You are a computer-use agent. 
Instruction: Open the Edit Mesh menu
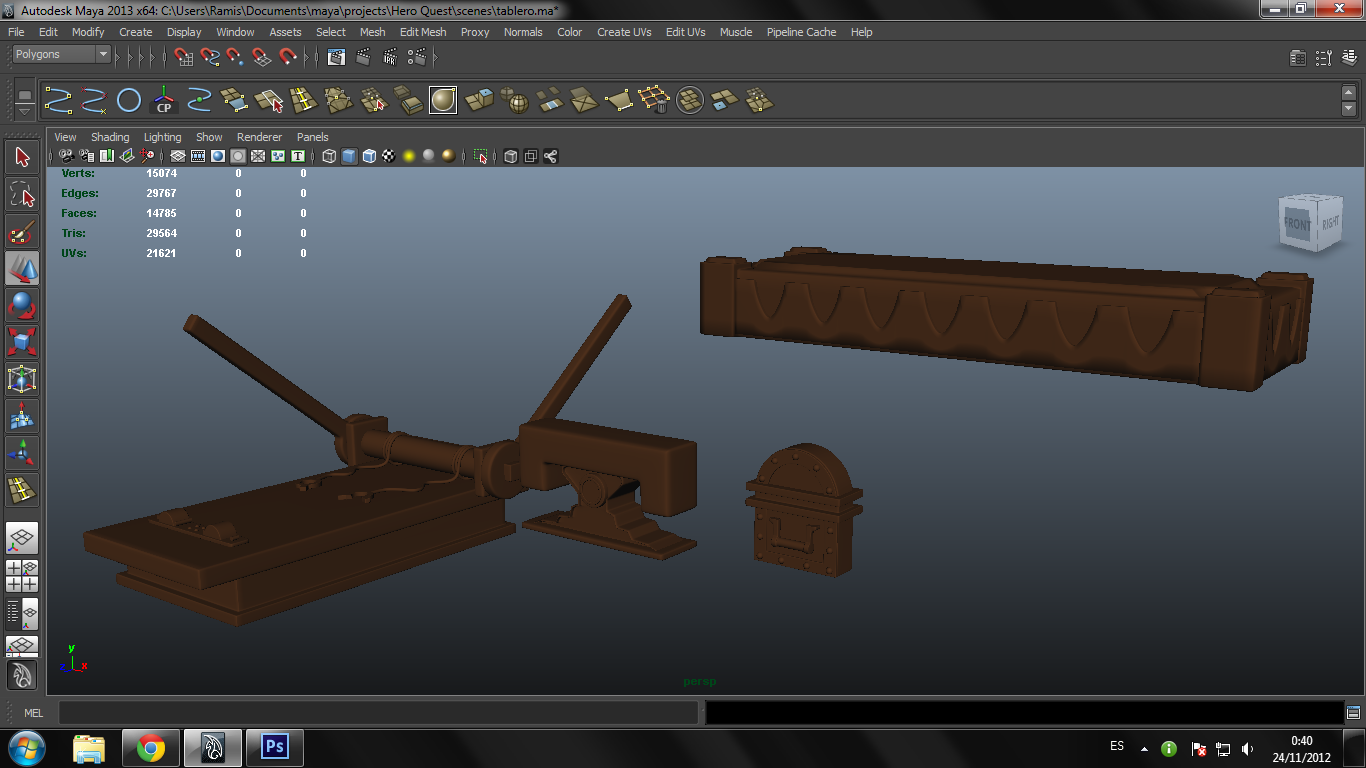(x=422, y=32)
